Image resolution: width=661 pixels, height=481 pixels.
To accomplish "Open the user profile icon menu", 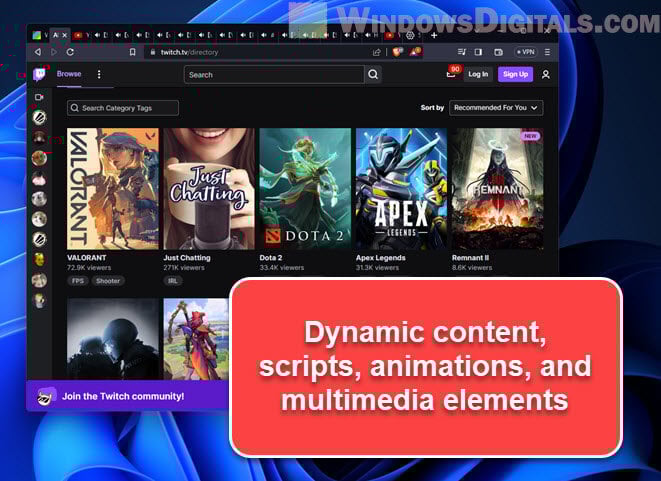I will coord(545,75).
